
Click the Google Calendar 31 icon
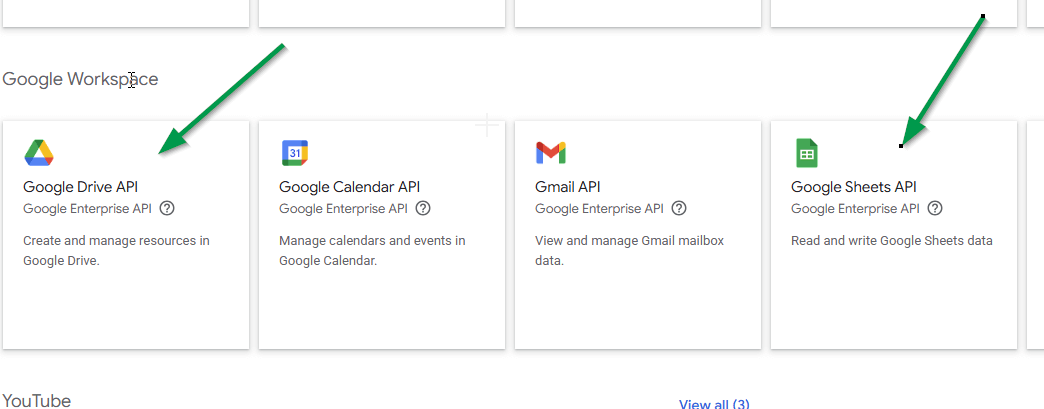click(295, 153)
